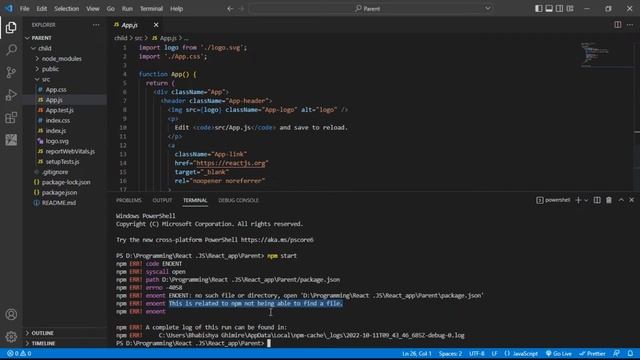Screen dimensions: 640x360
Task: Go to line via Ln 26, Col 1
Action: [x=416, y=353]
